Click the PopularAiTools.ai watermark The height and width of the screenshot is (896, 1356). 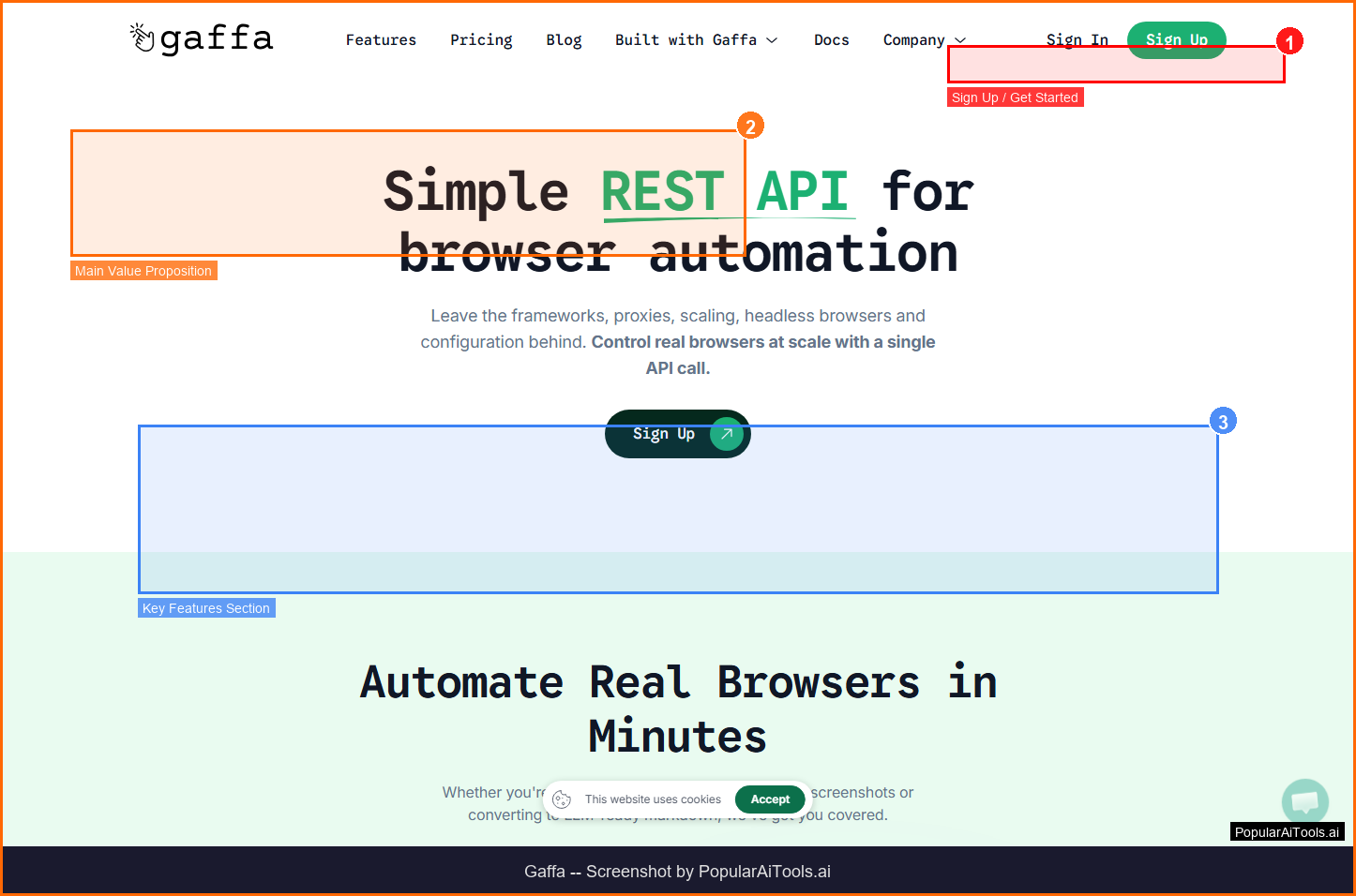click(x=1287, y=832)
